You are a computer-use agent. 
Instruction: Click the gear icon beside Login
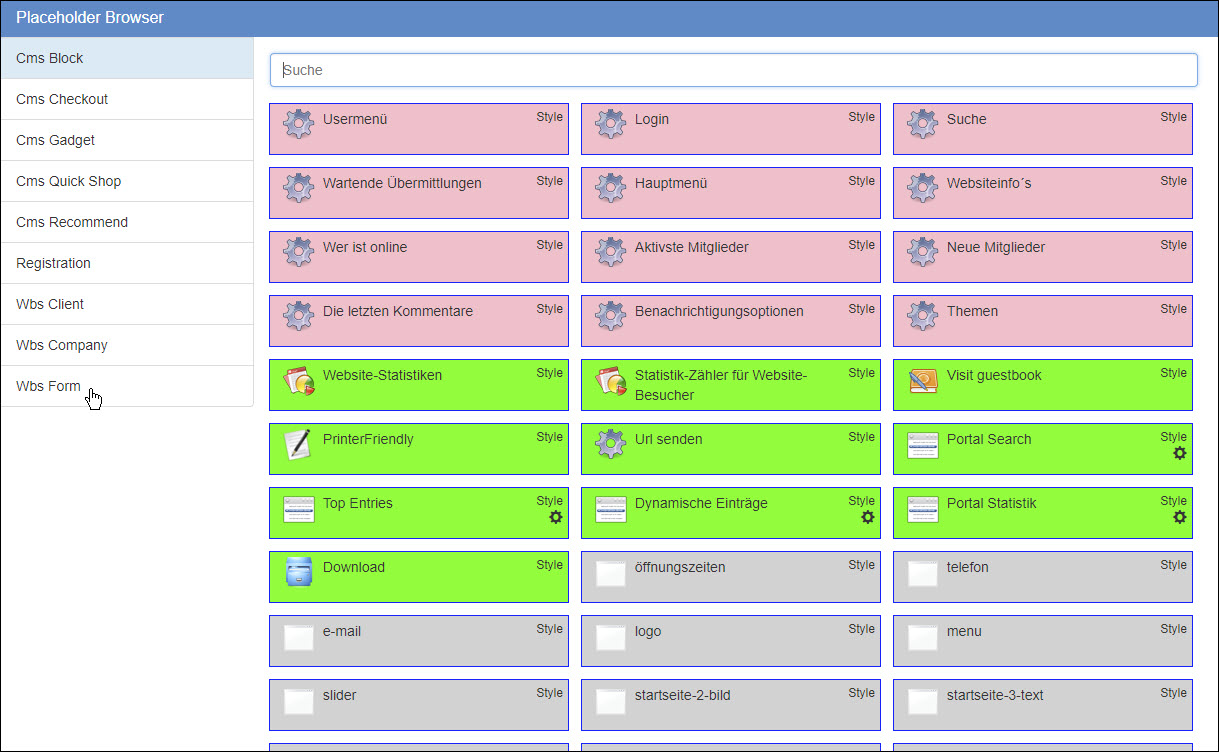coord(610,123)
